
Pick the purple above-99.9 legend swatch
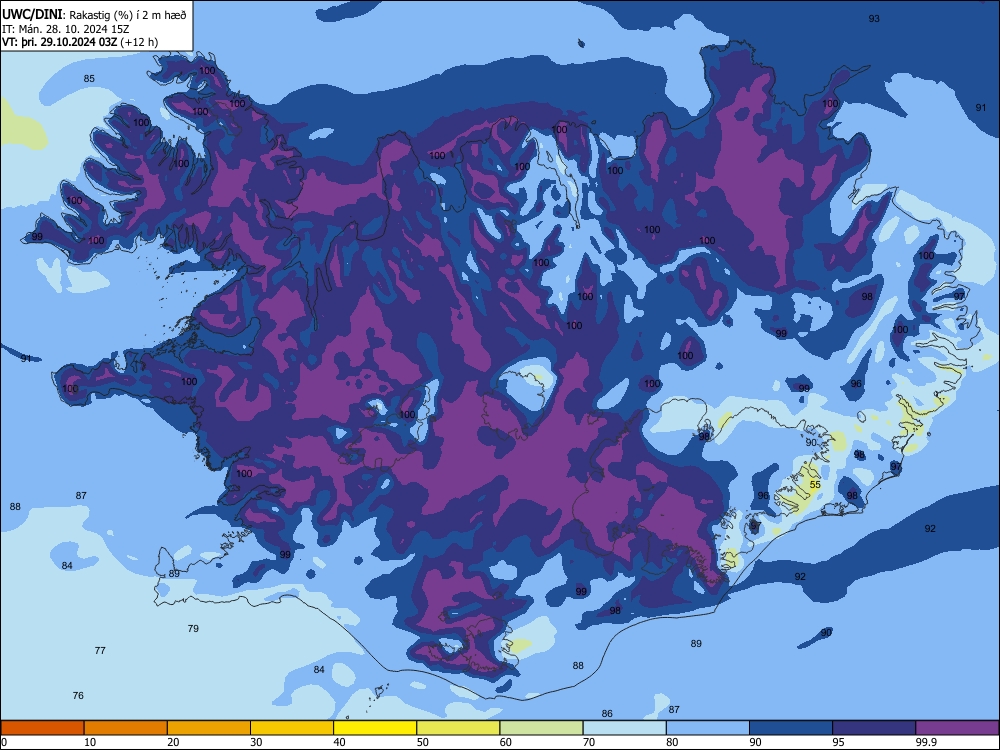tap(957, 728)
